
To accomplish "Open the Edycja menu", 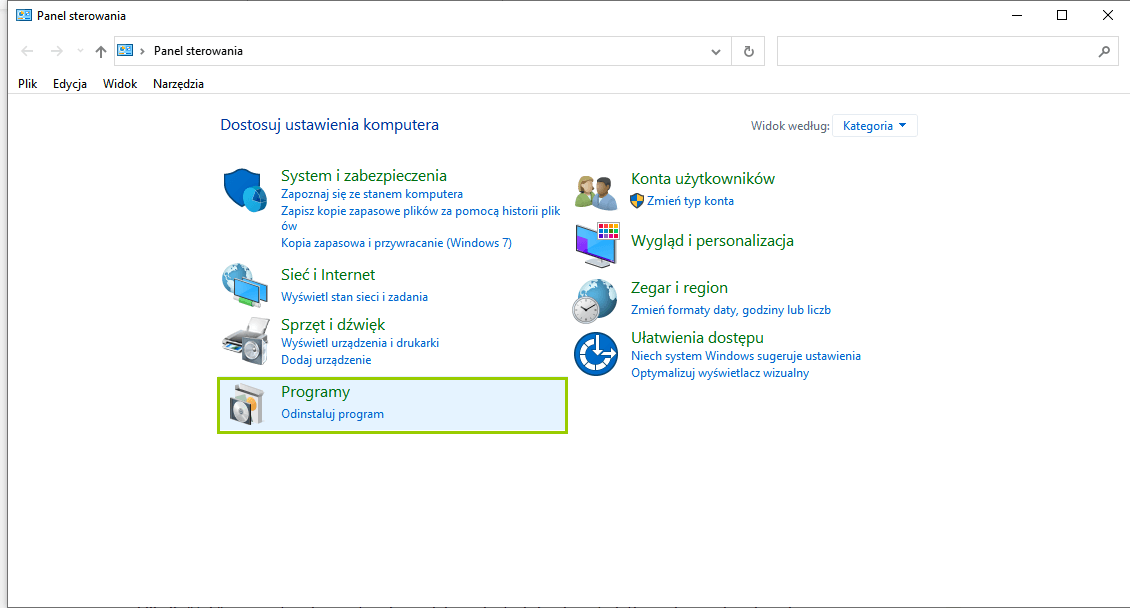I will (70, 84).
